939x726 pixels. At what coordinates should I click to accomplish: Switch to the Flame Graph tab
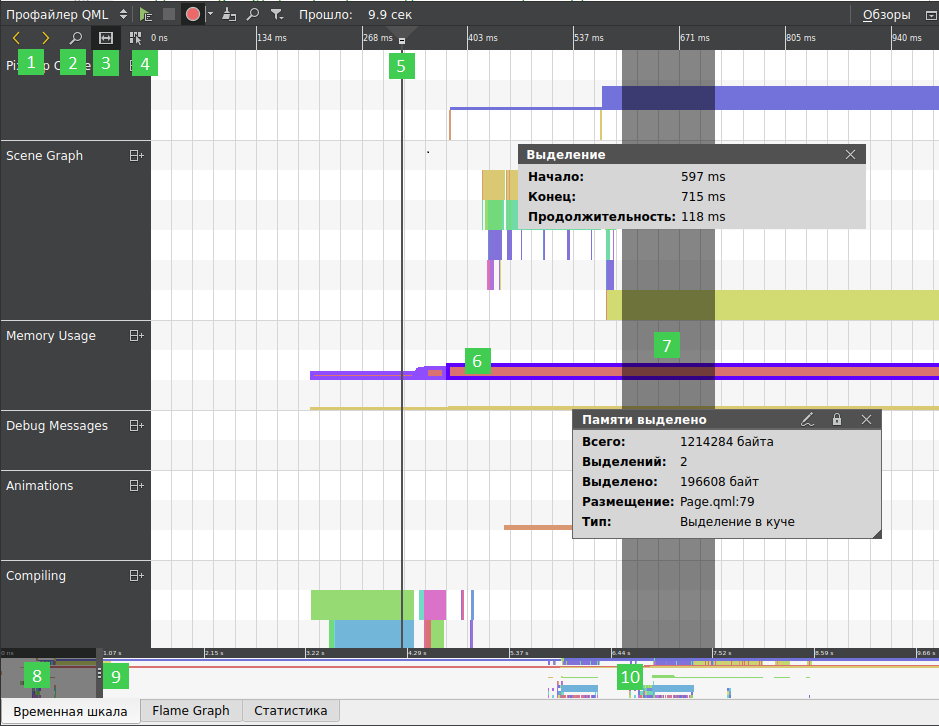click(x=190, y=710)
